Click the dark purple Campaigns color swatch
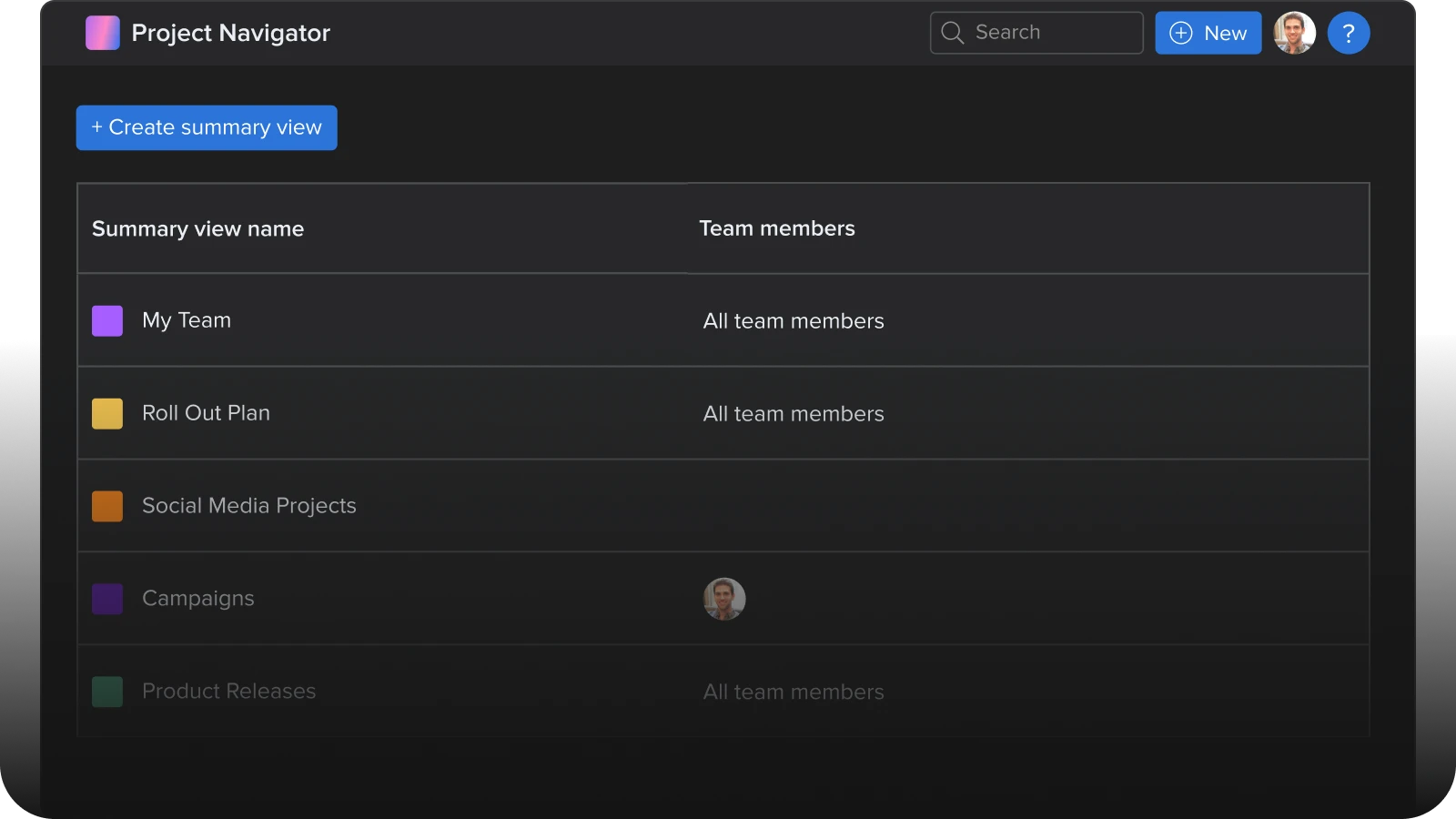Viewport: 1456px width, 819px height. (107, 600)
